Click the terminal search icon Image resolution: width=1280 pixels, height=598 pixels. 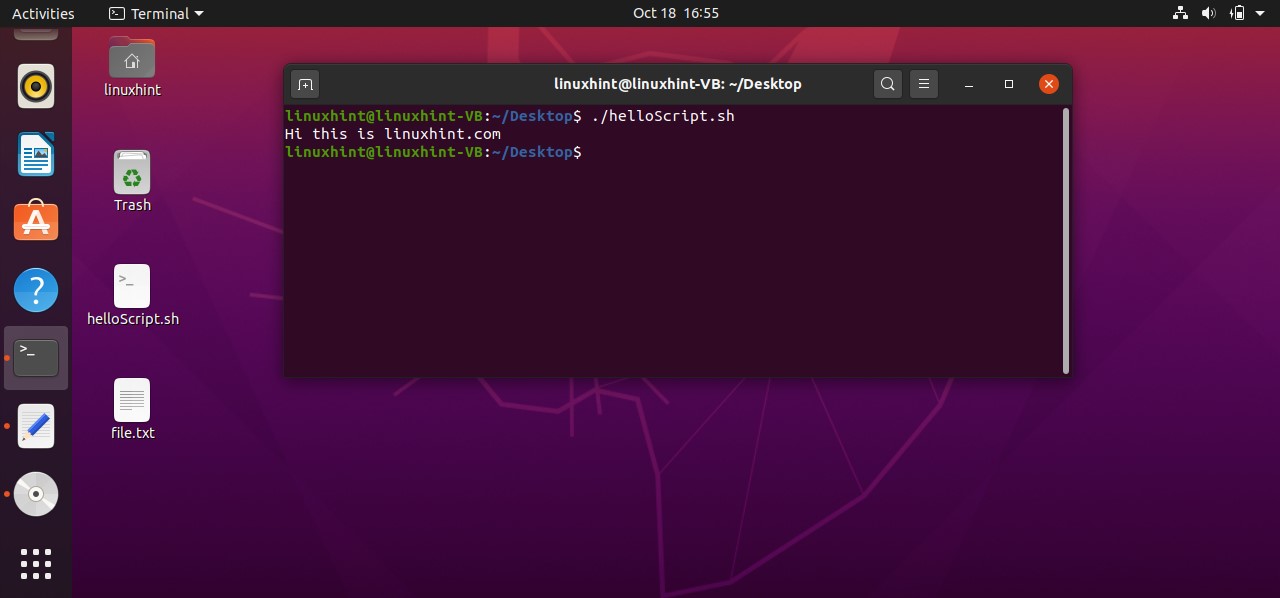click(x=887, y=84)
